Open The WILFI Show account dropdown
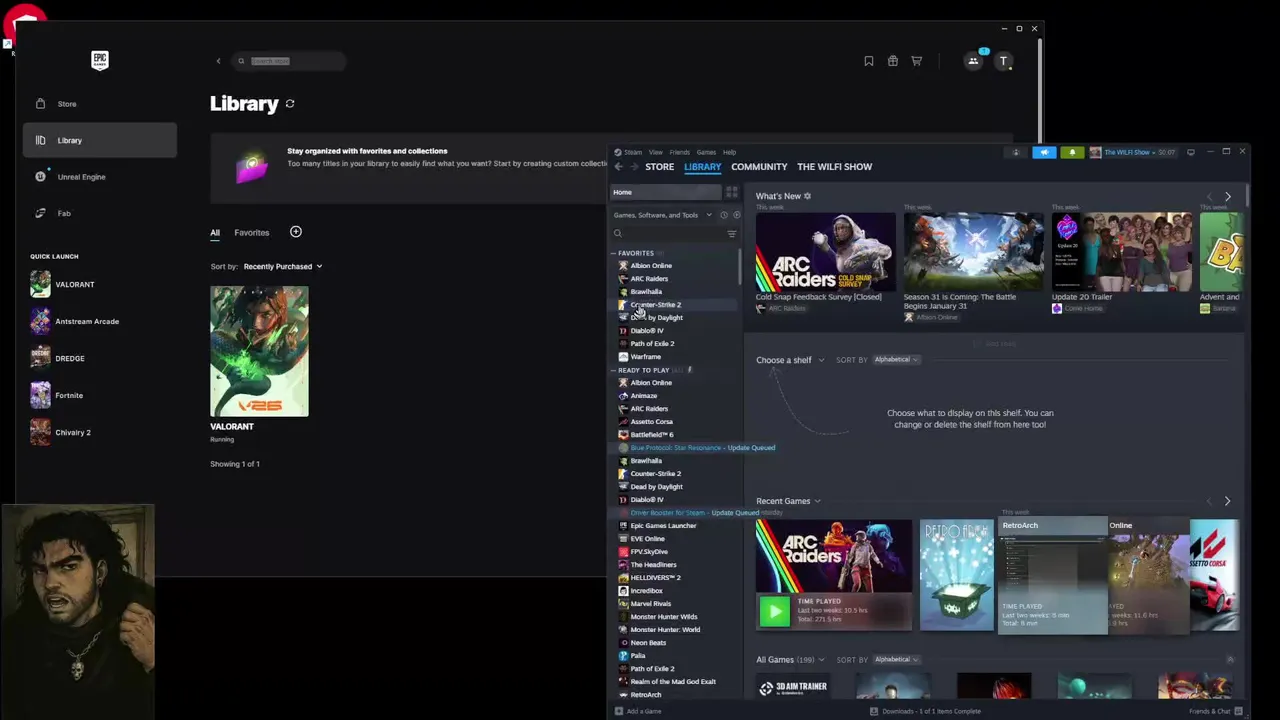The image size is (1280, 720). tap(1134, 152)
